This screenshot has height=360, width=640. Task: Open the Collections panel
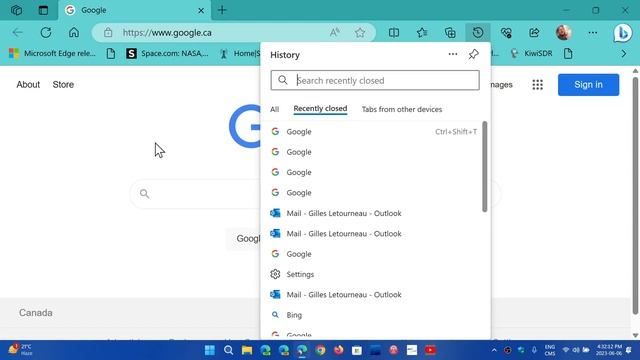click(x=450, y=33)
